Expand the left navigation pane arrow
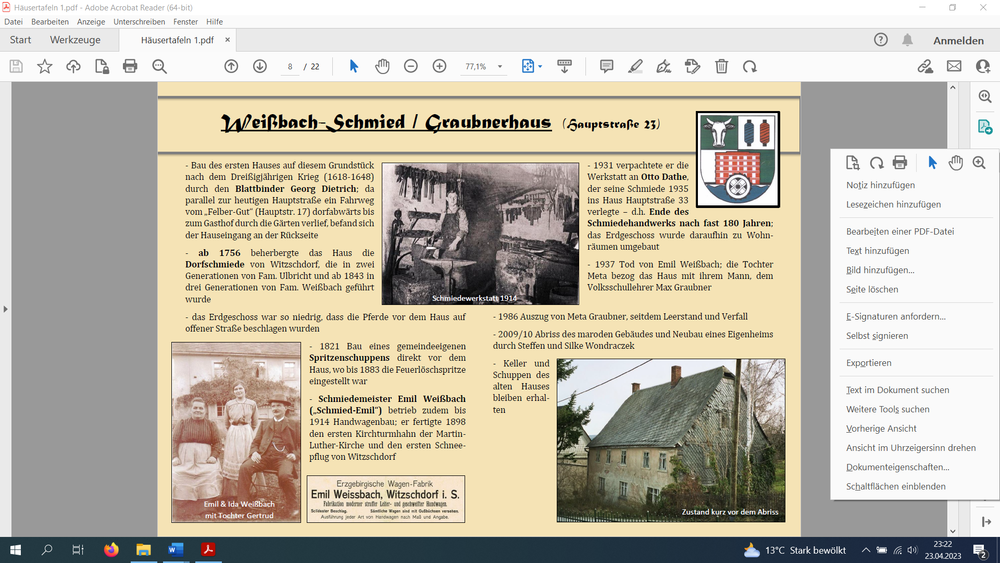 click(x=7, y=309)
